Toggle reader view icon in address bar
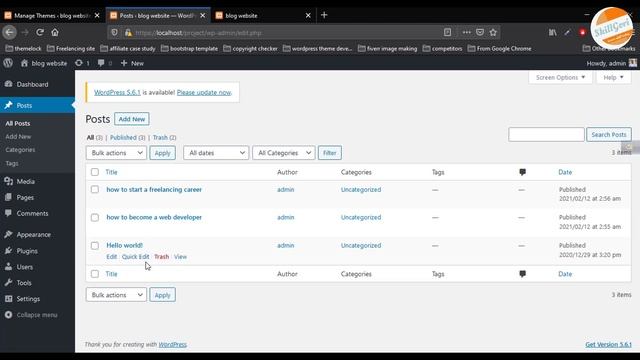This screenshot has height=360, width=640. click(447, 32)
